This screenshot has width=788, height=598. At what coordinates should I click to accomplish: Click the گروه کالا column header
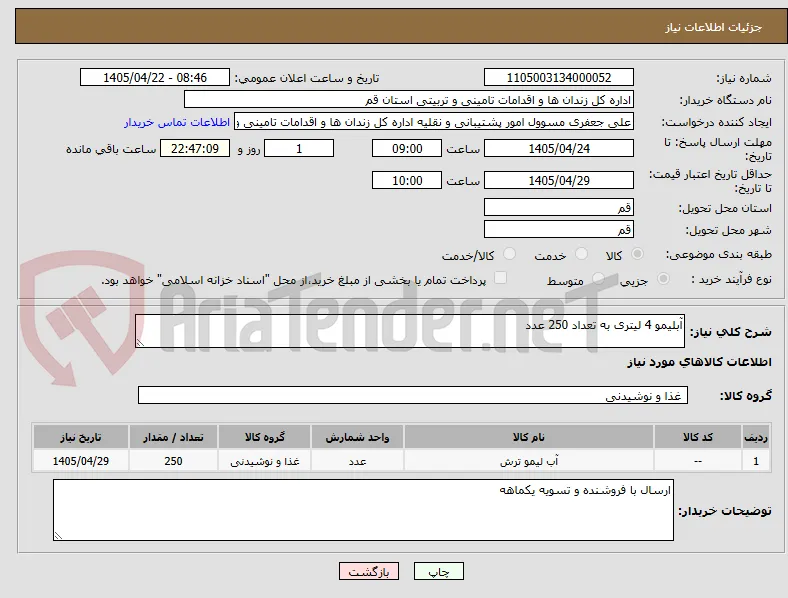tap(265, 437)
